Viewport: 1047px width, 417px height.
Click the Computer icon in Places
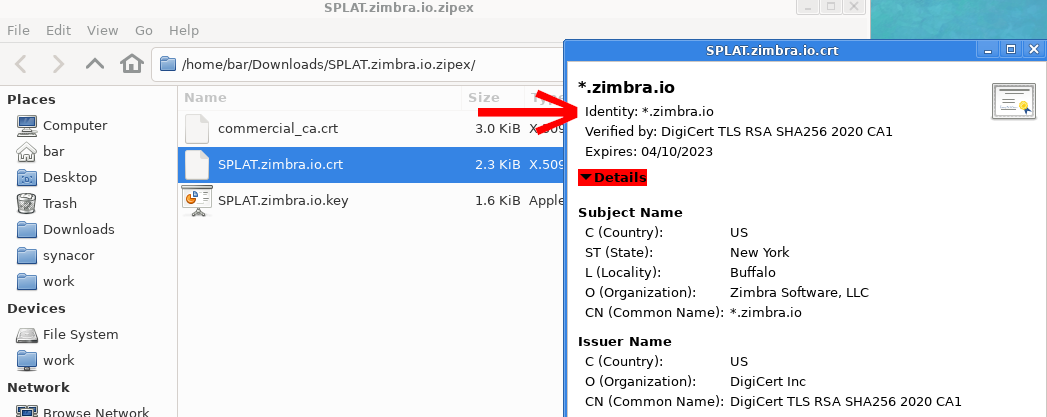[27, 125]
